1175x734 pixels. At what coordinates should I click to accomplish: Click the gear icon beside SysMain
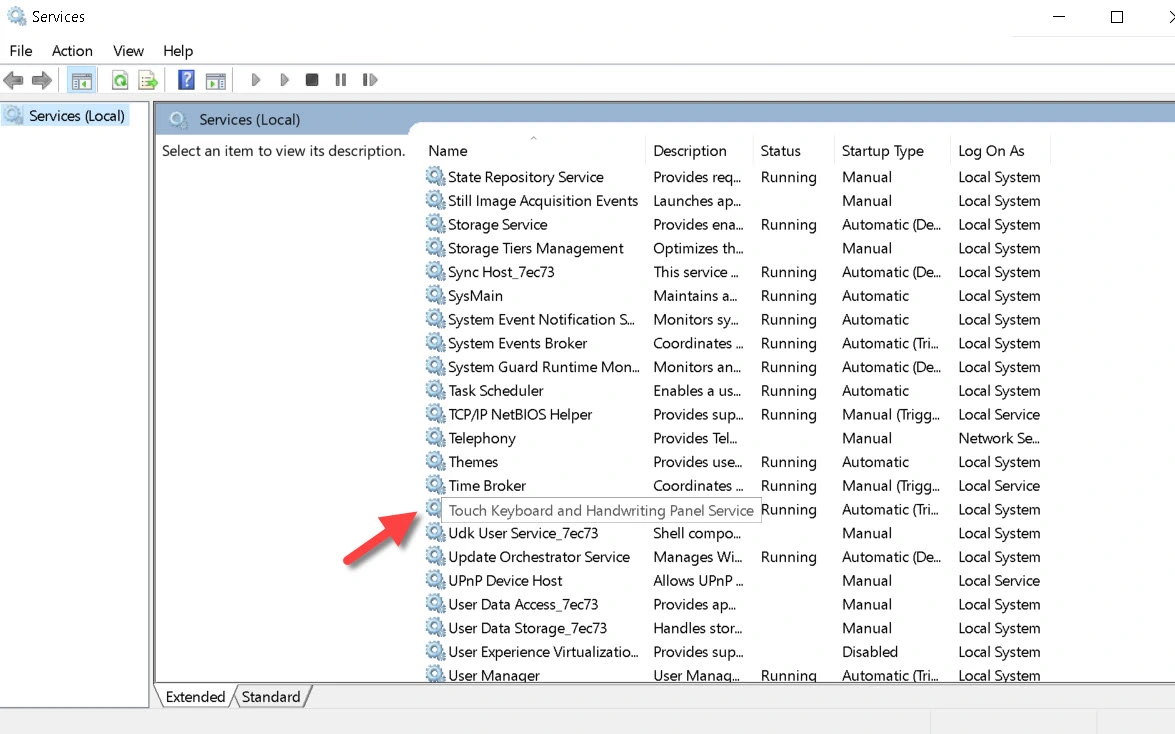coord(435,295)
